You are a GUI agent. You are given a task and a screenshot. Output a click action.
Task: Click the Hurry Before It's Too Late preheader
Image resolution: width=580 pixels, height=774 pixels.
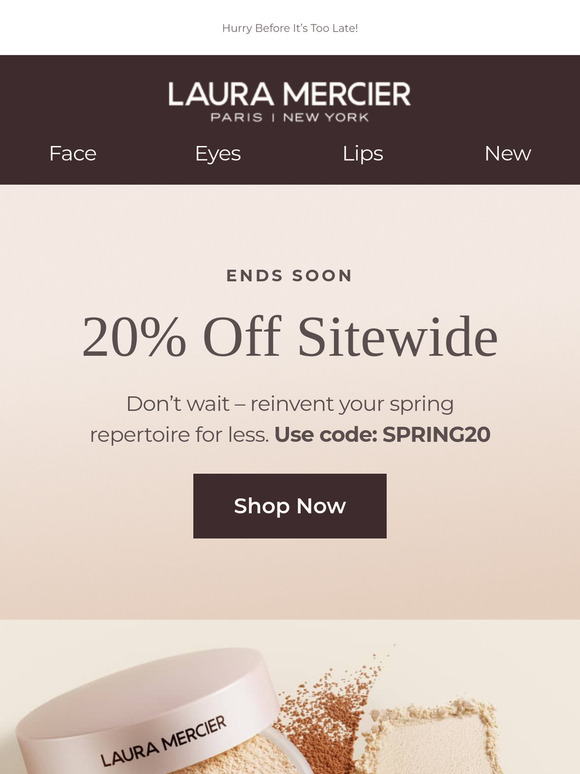pos(290,29)
